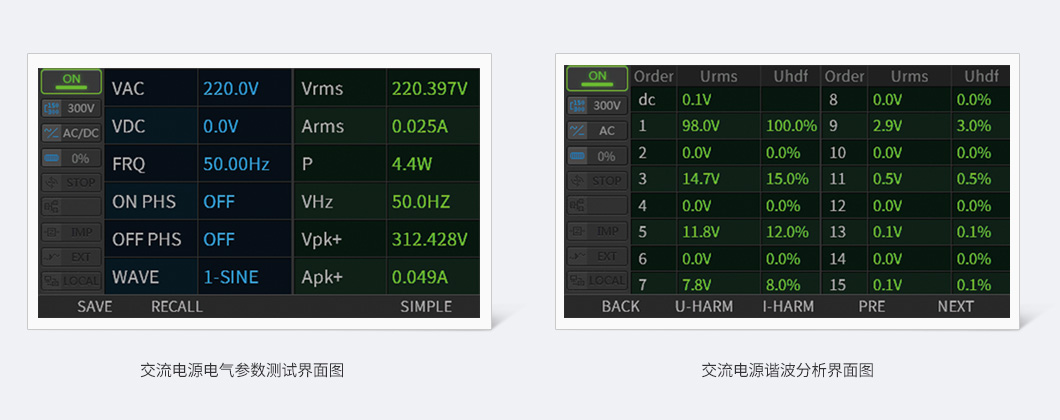Click the LOCAL icon in harmonic panel
1060x420 pixels.
(597, 280)
